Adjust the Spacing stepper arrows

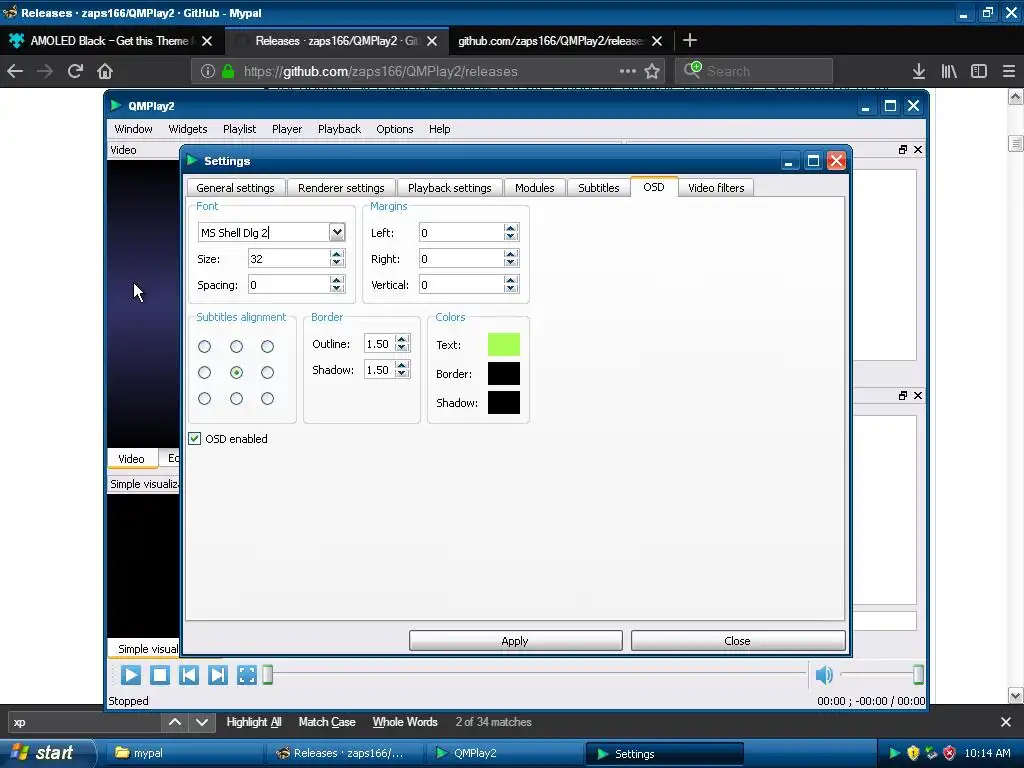[x=337, y=285]
